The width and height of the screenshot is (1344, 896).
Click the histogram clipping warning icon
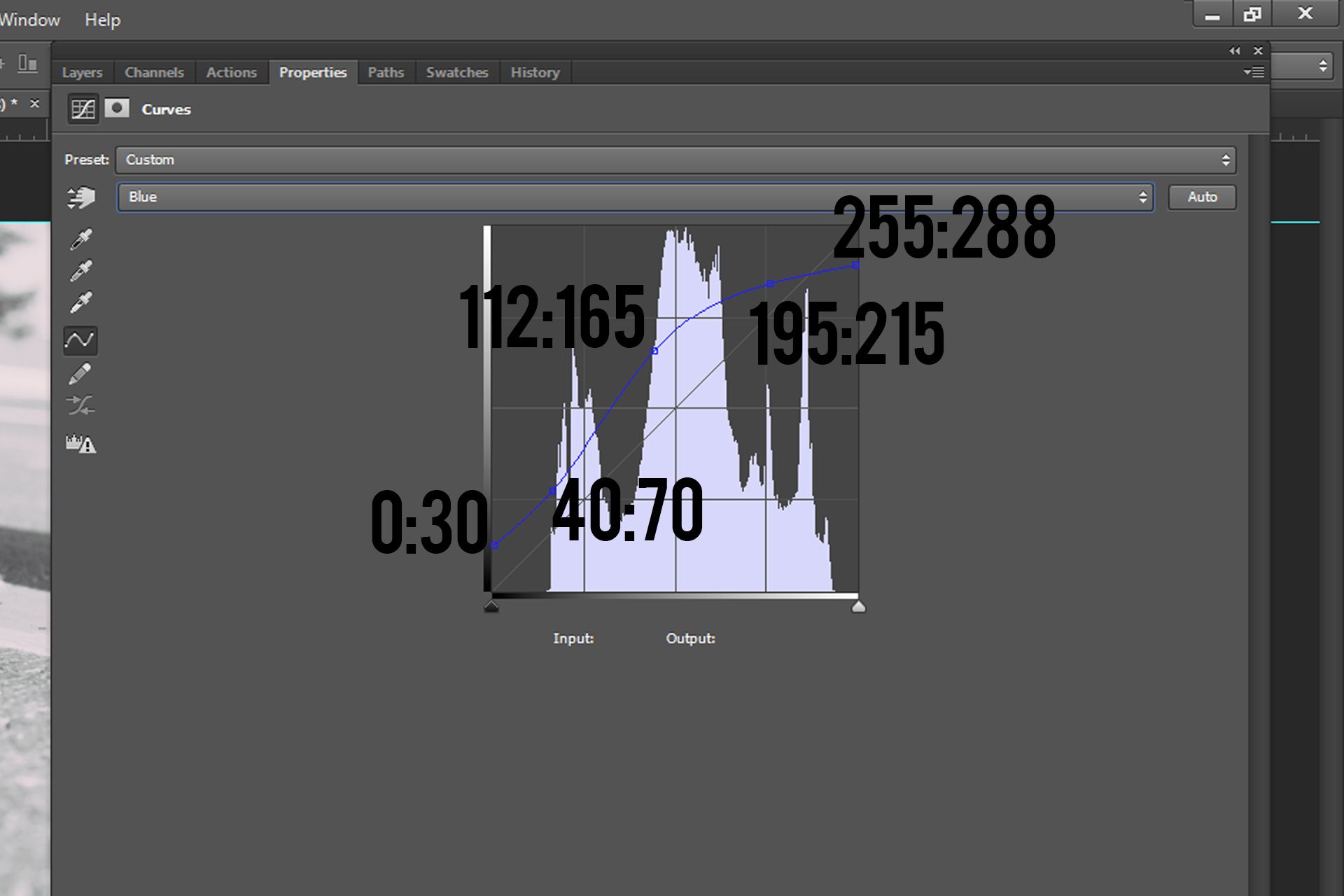[80, 444]
